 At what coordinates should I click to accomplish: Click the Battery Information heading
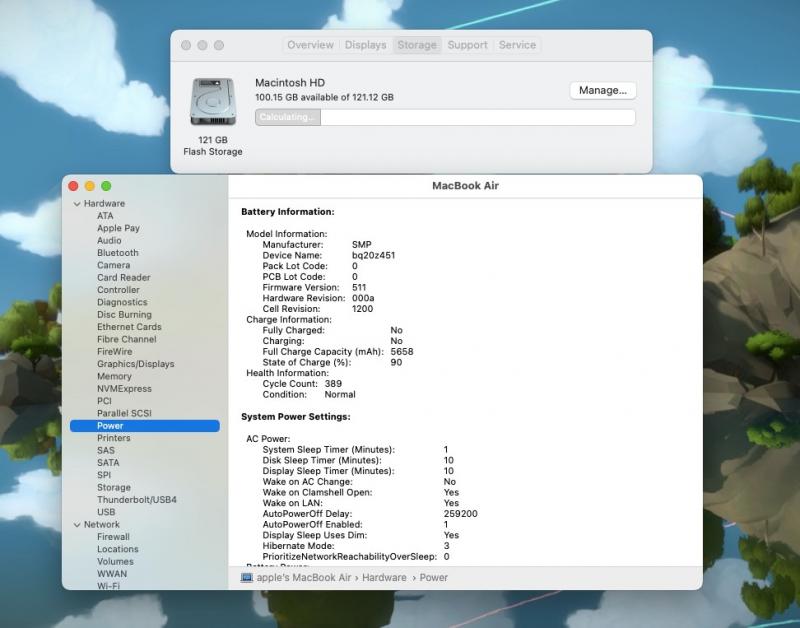point(288,212)
